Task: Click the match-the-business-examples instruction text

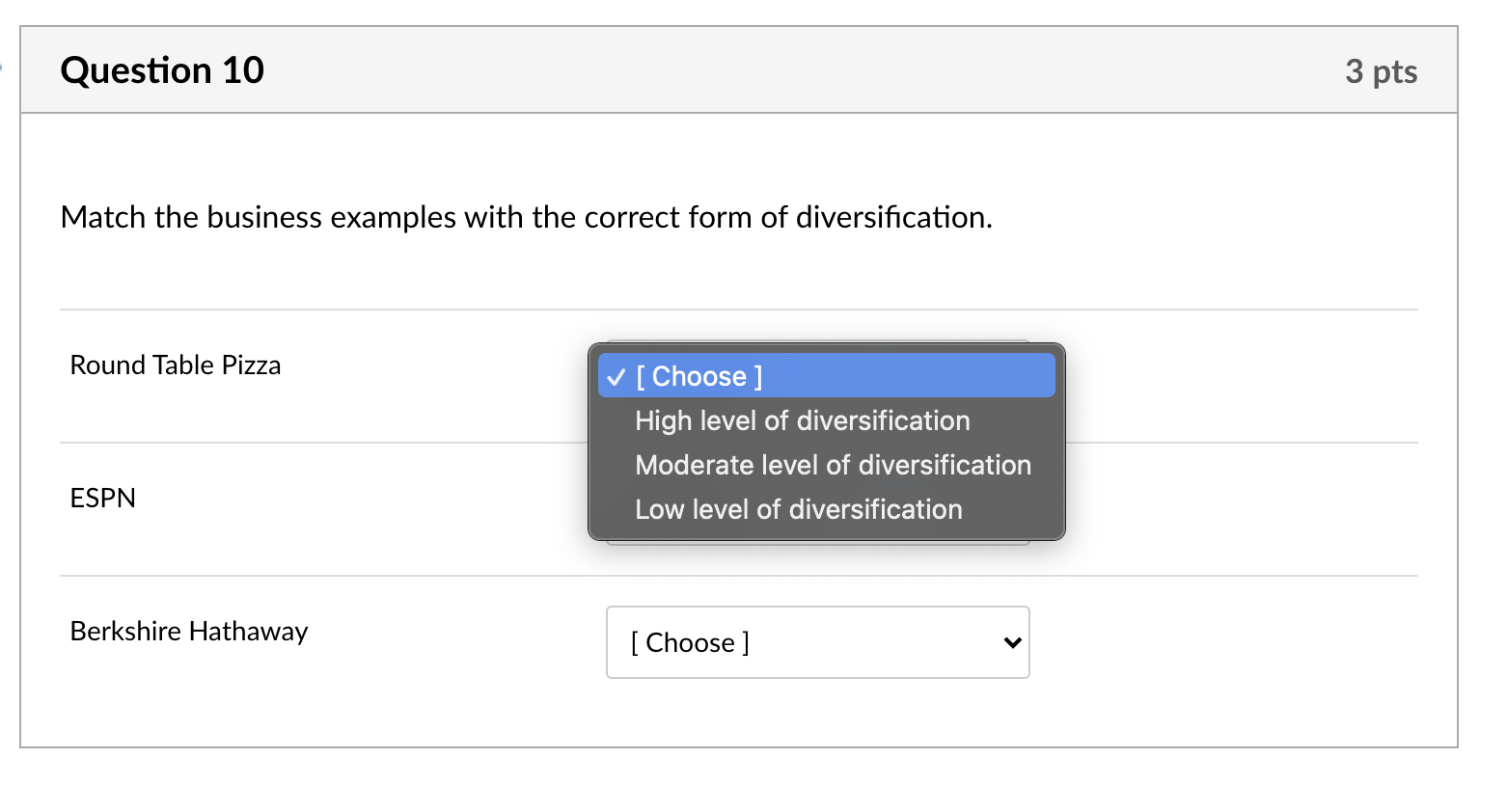Action: [x=526, y=218]
